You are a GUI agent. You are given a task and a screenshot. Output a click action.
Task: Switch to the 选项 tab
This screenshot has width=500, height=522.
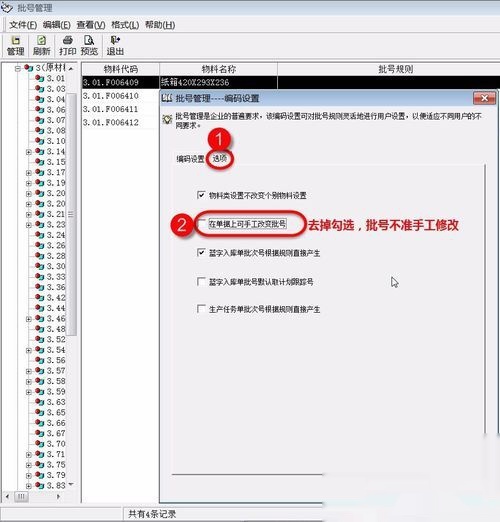click(220, 159)
